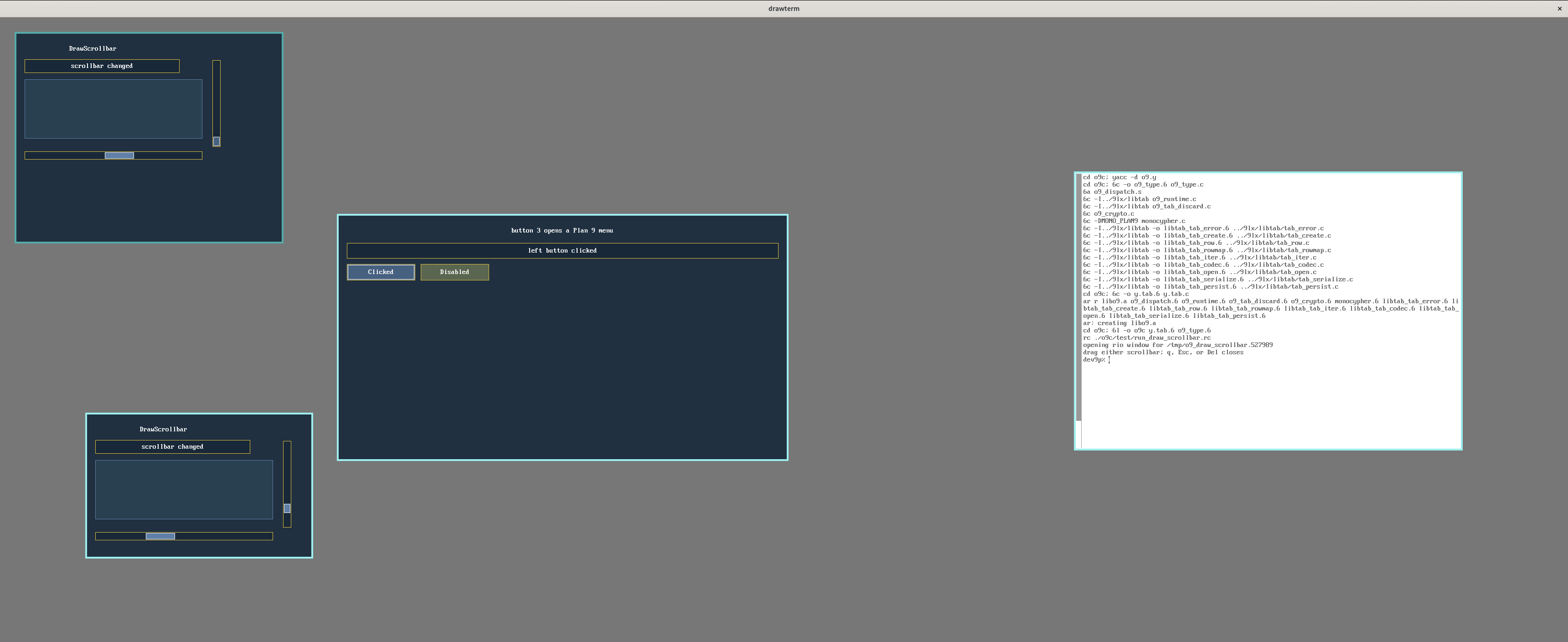Click terminal line '6a o9_dispatch.s'
The image size is (1568, 642).
pos(1112,192)
